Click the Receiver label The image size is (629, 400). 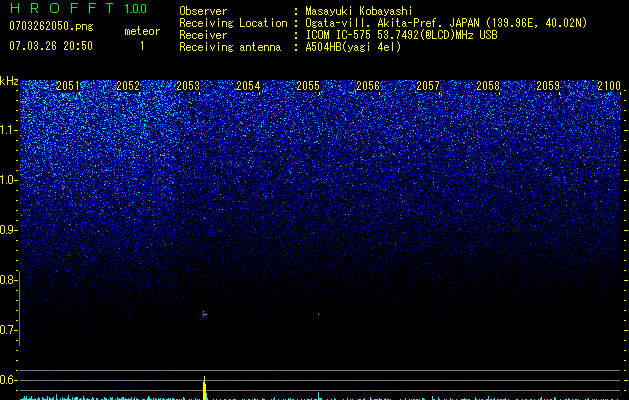click(203, 35)
